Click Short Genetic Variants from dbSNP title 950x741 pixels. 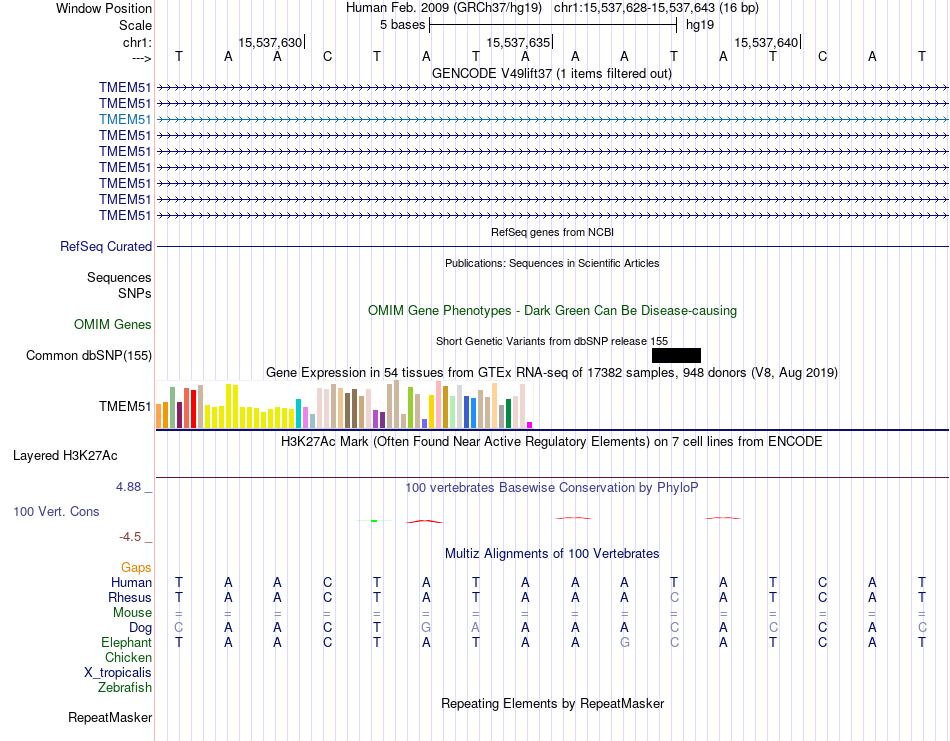click(552, 341)
